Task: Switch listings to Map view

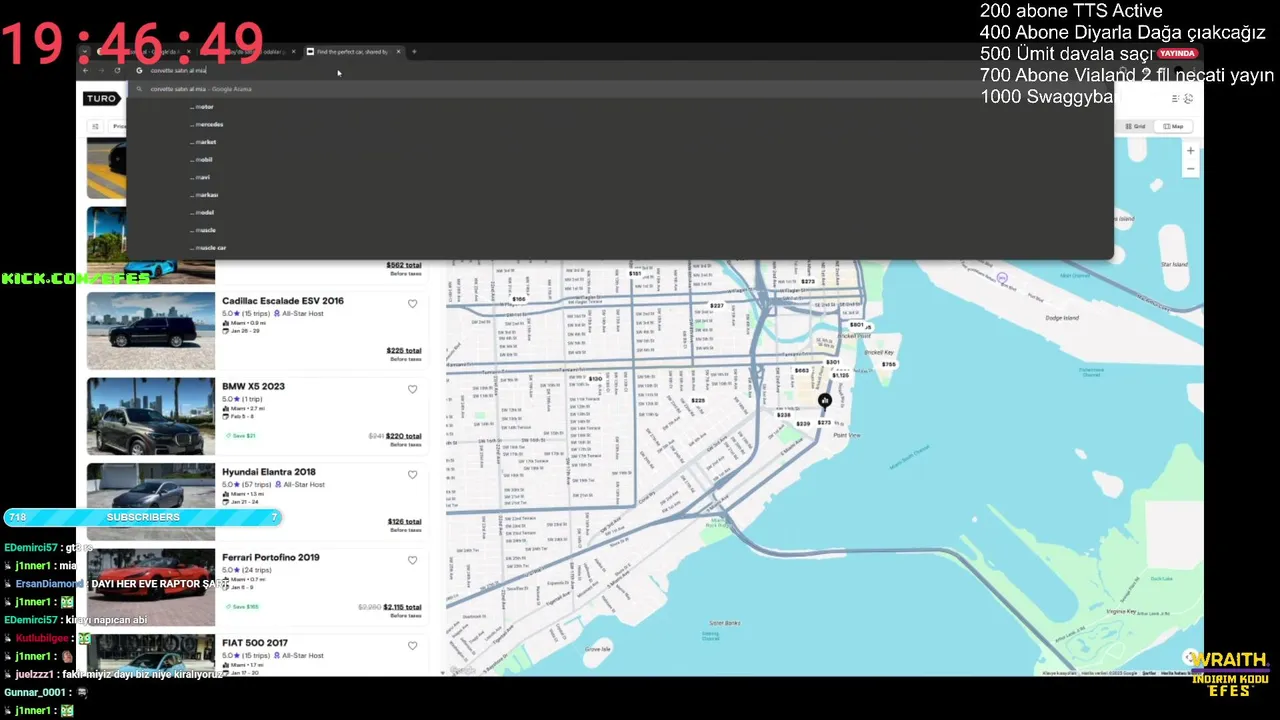Action: pyautogui.click(x=1173, y=127)
